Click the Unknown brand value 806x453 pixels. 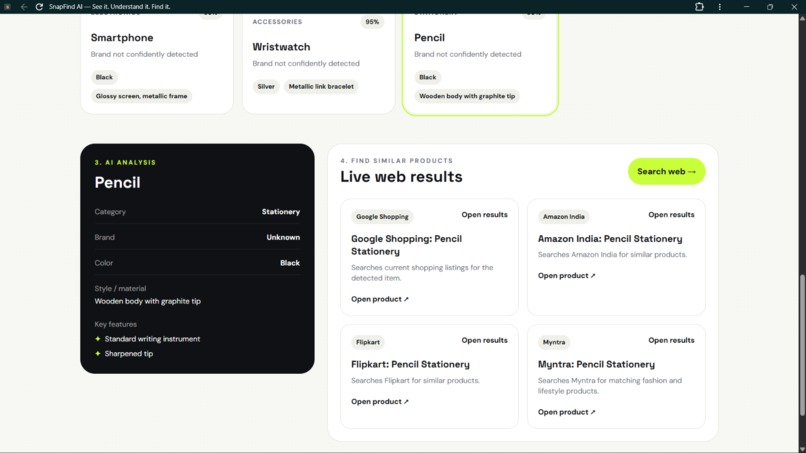tap(283, 238)
